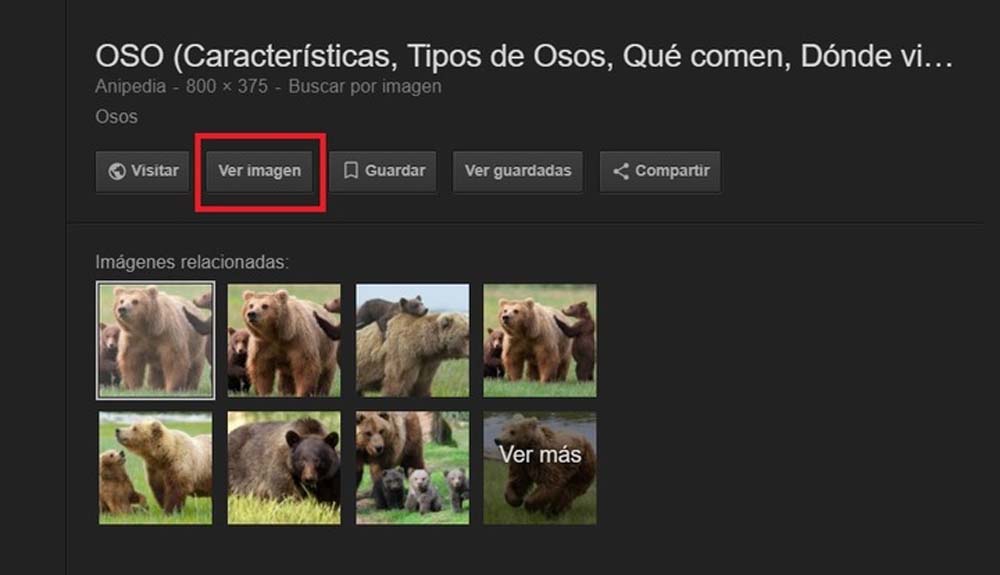Click the Buscar por imagen link
This screenshot has height=575, width=1000.
365,86
